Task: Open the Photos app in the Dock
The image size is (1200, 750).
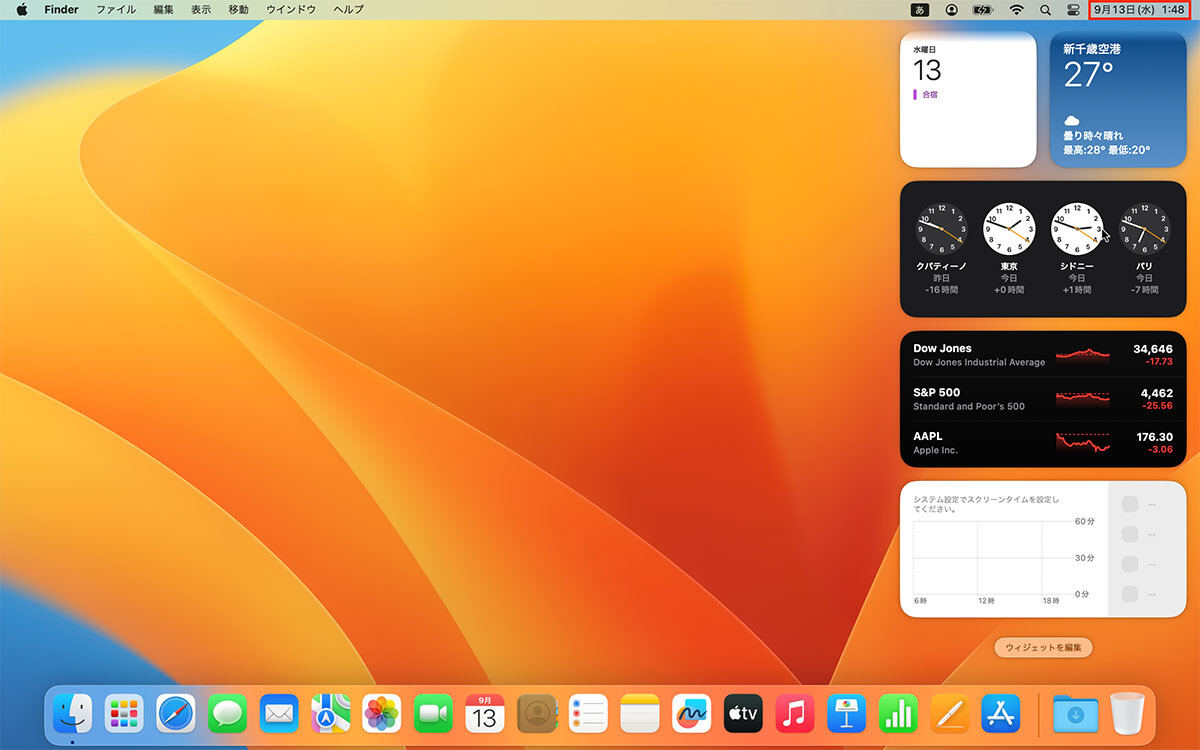Action: (x=382, y=714)
